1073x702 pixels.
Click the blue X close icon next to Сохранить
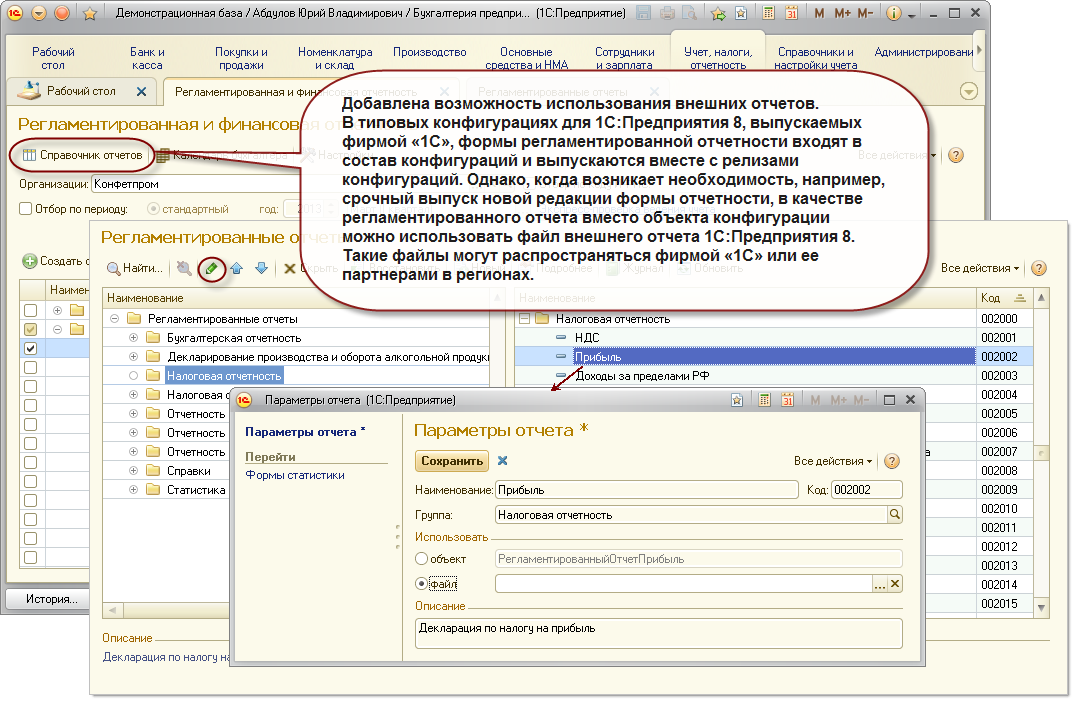[502, 460]
